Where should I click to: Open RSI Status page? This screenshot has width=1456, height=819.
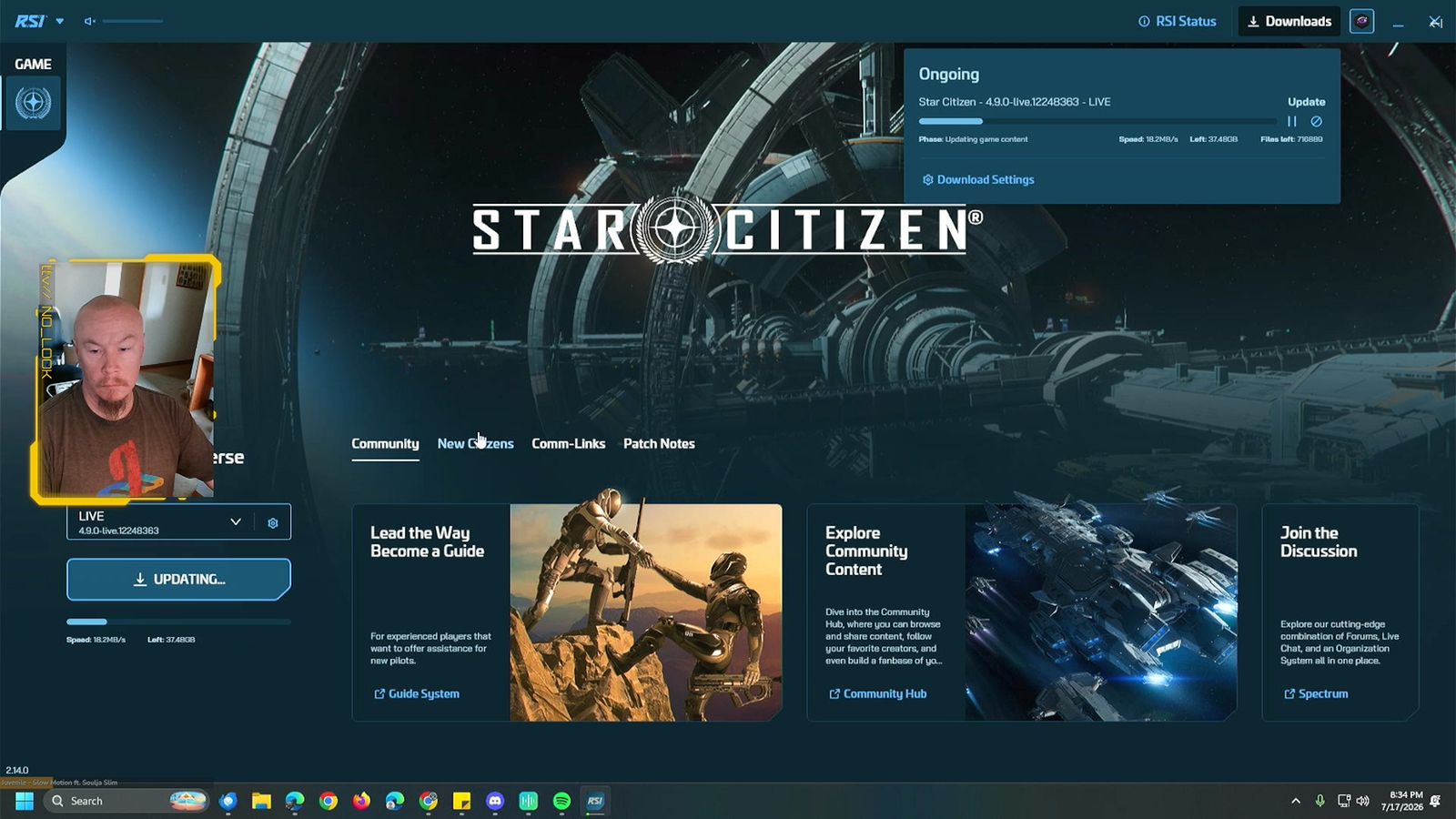tap(1177, 21)
